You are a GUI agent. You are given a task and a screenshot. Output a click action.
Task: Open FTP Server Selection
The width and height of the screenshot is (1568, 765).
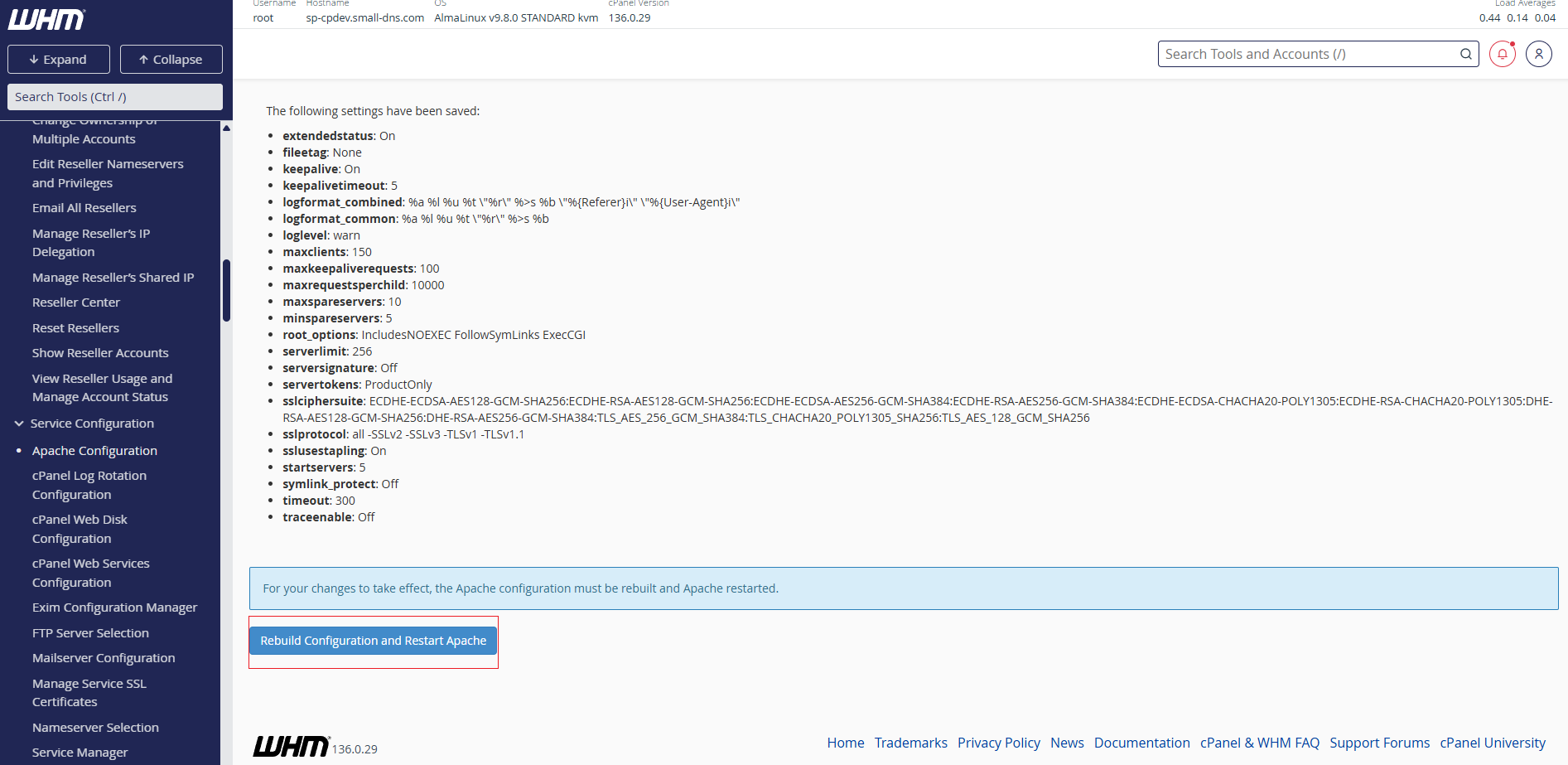click(x=90, y=633)
